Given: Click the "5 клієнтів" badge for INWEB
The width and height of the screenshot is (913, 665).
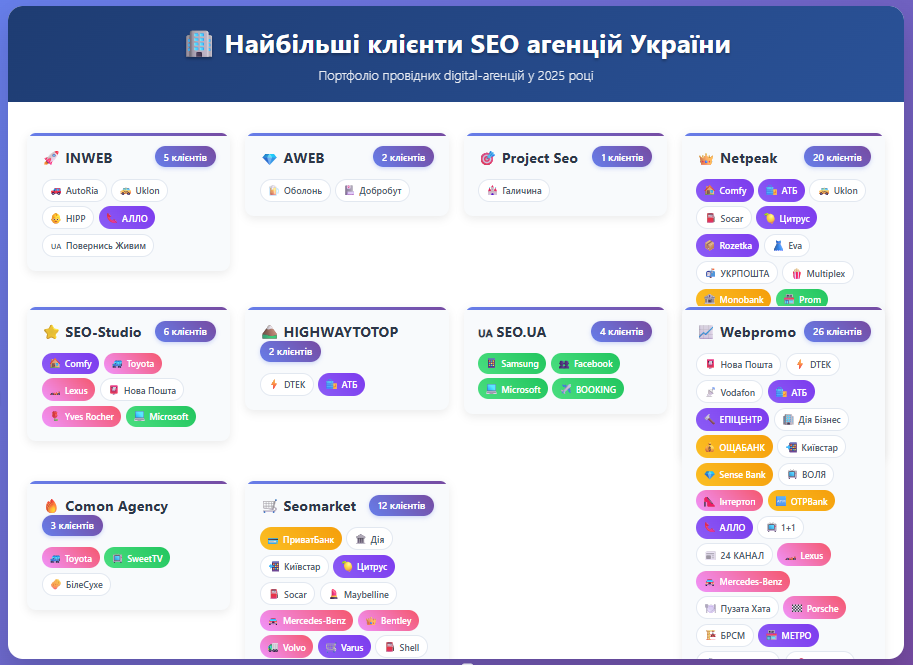Looking at the screenshot, I should [184, 157].
